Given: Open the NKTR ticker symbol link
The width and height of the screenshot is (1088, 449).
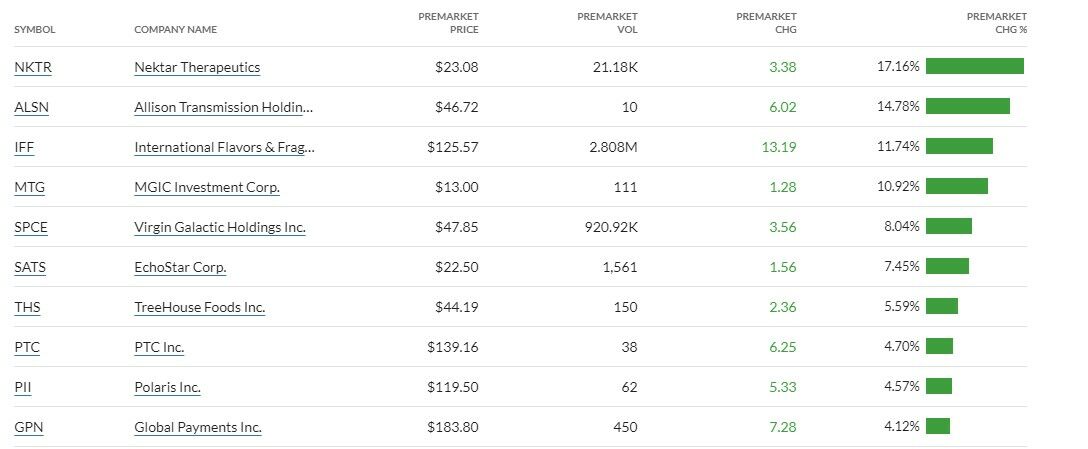Looking at the screenshot, I should [x=32, y=67].
